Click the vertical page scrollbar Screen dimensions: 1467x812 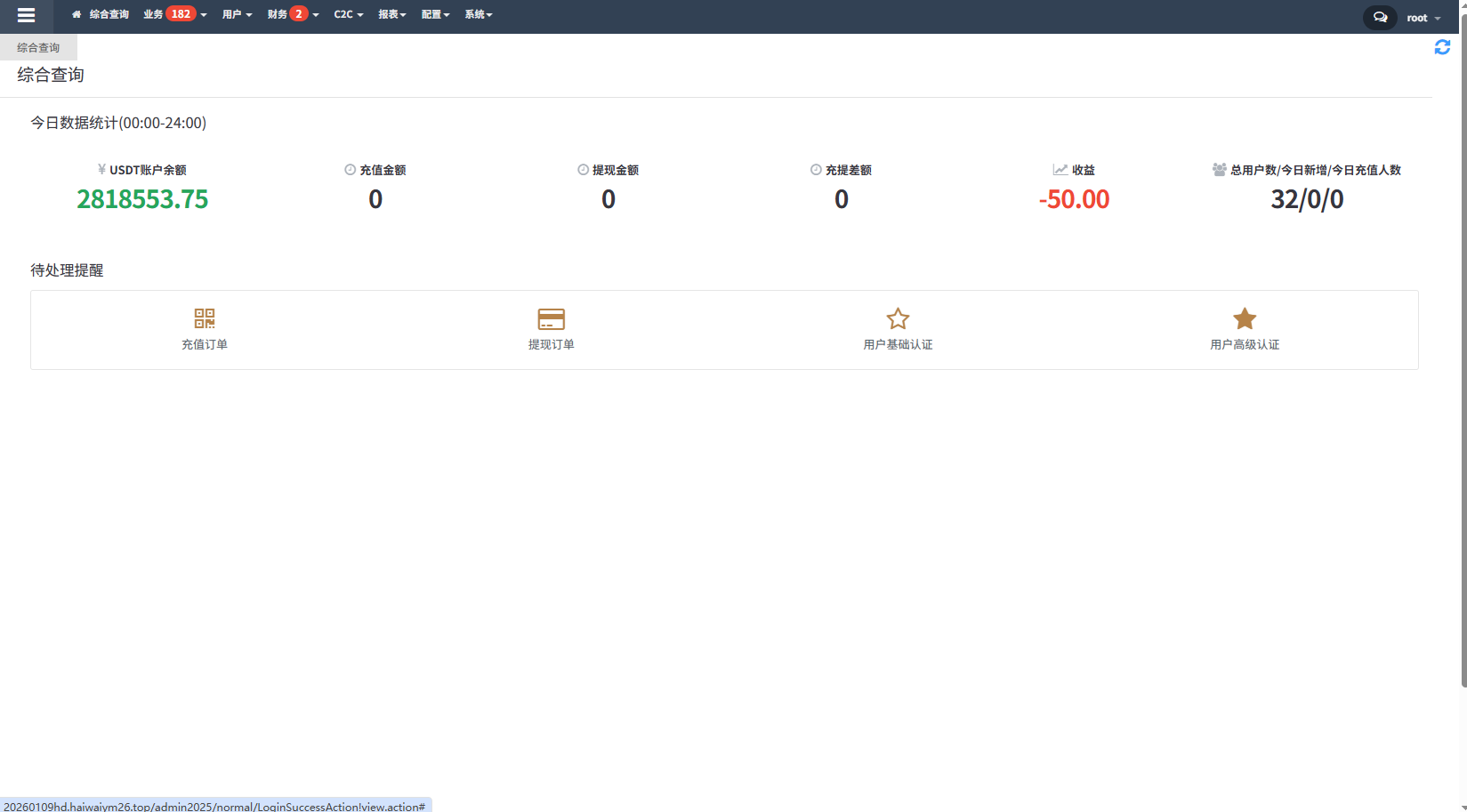1463,356
